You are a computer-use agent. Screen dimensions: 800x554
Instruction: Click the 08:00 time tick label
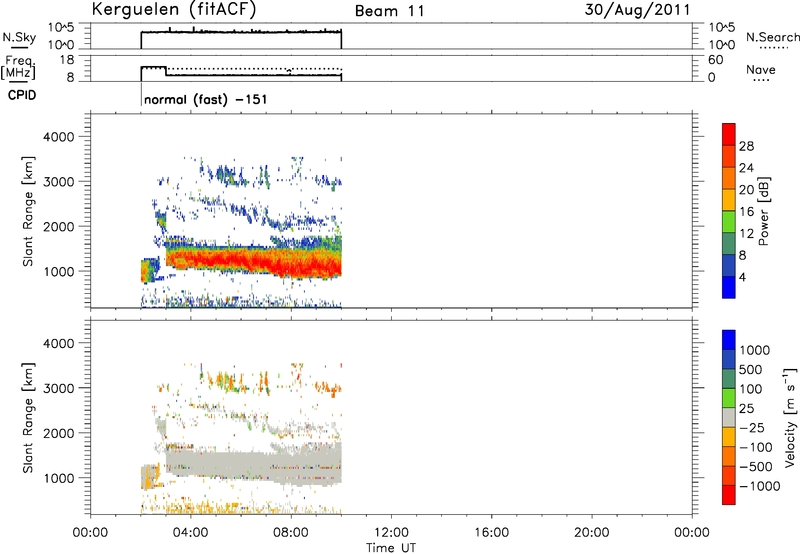pos(291,533)
